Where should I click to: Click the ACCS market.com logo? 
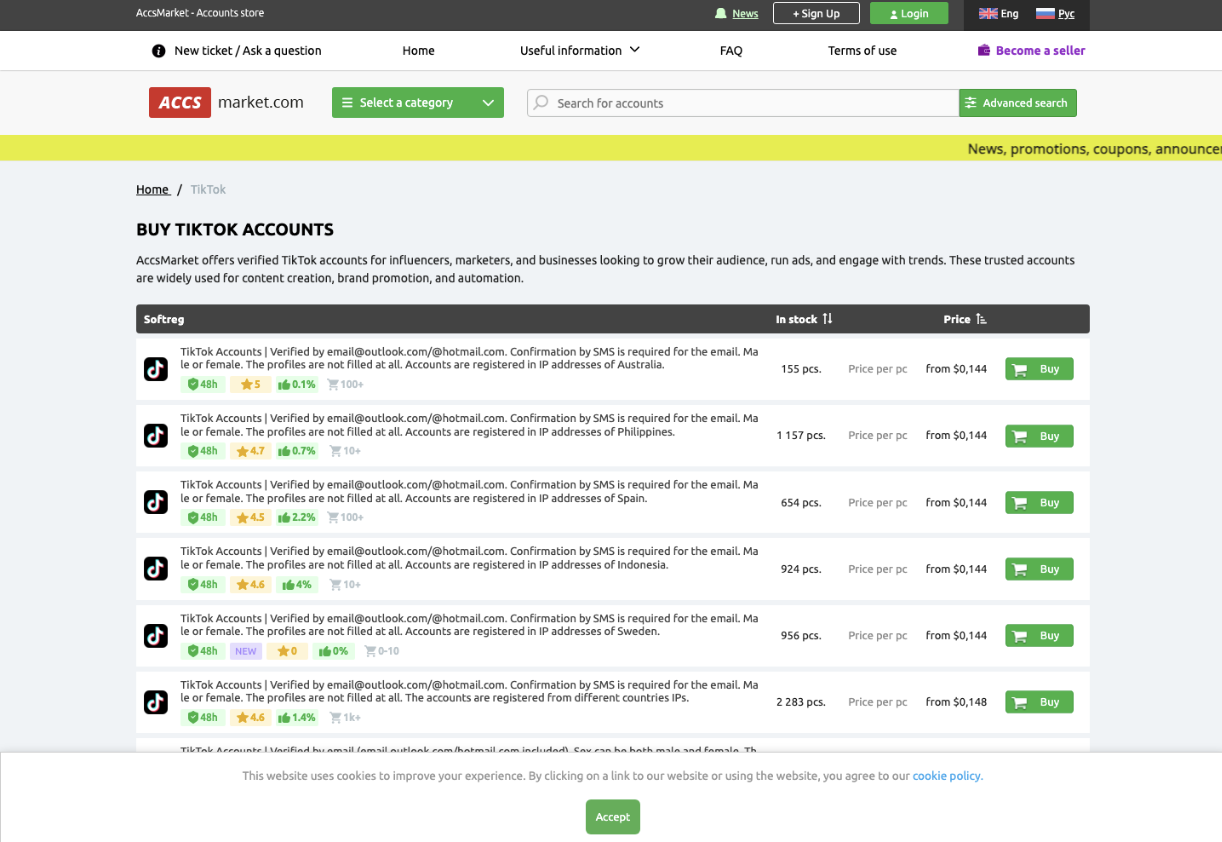click(226, 102)
